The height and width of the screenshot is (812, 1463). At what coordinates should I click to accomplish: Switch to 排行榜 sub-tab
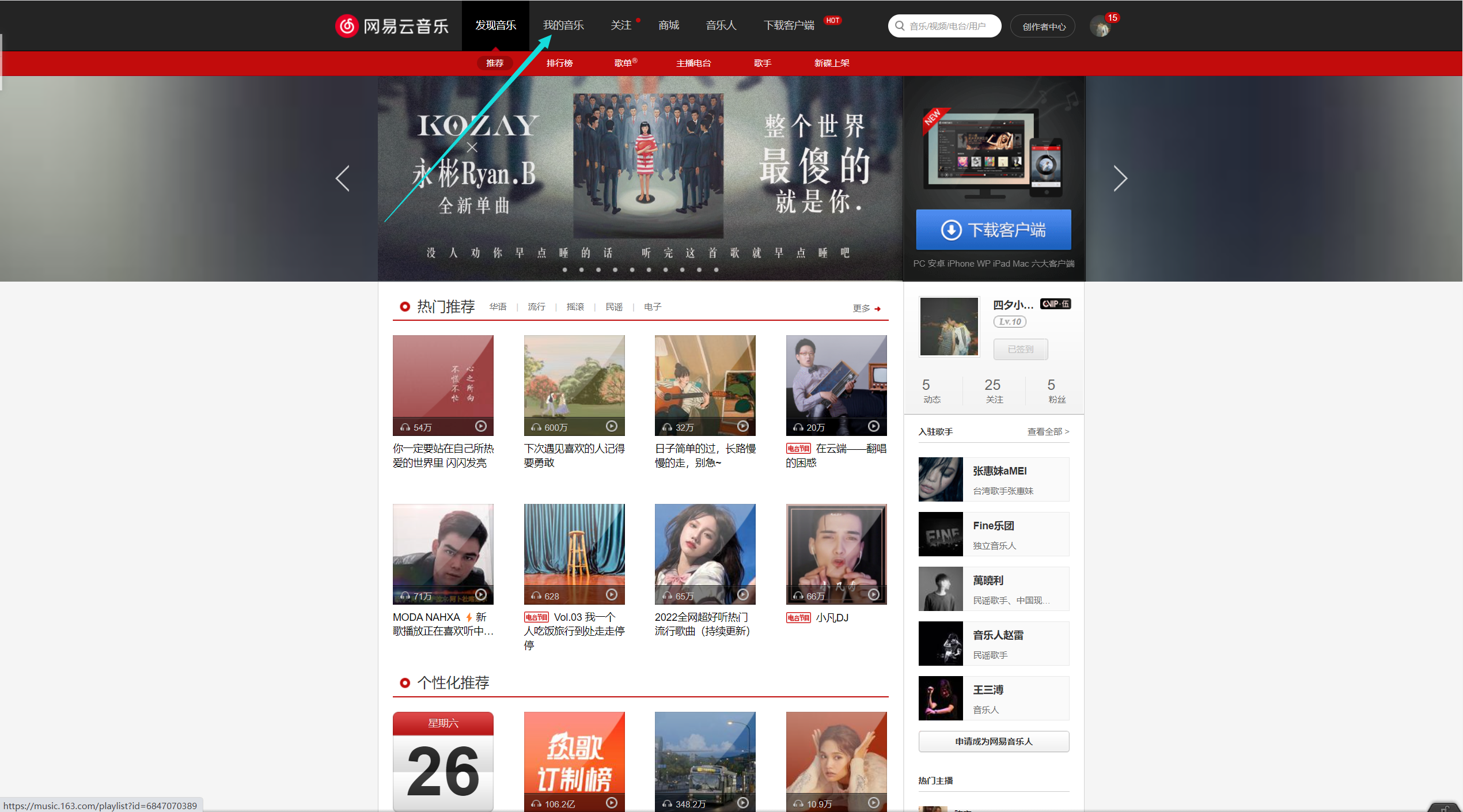point(559,63)
